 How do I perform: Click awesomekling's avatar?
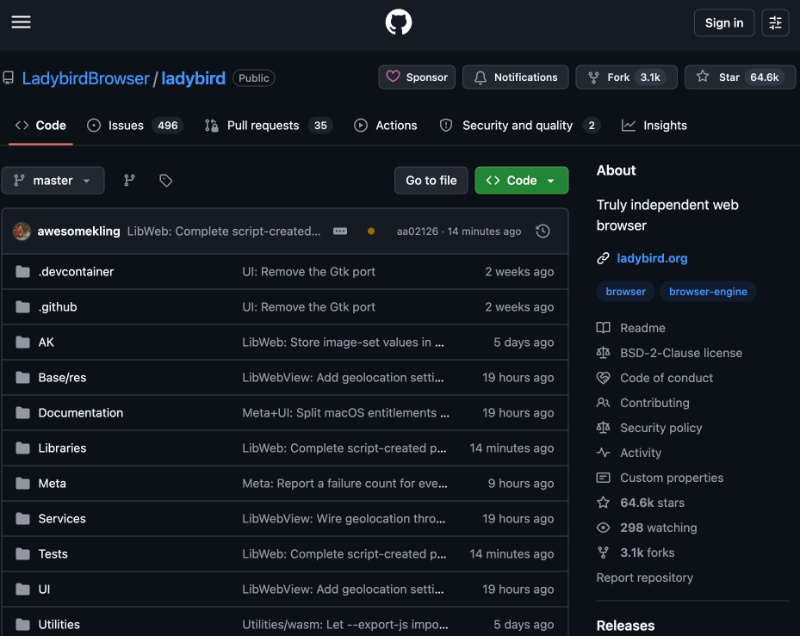click(22, 231)
